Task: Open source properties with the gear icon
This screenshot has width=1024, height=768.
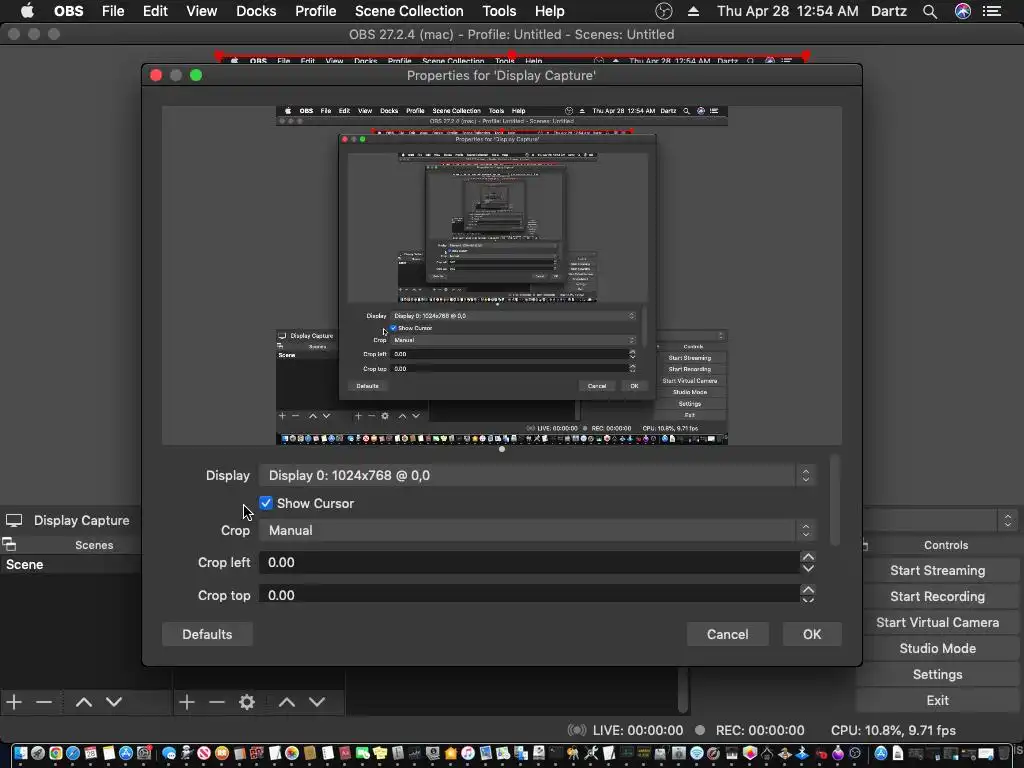Action: coord(247,702)
